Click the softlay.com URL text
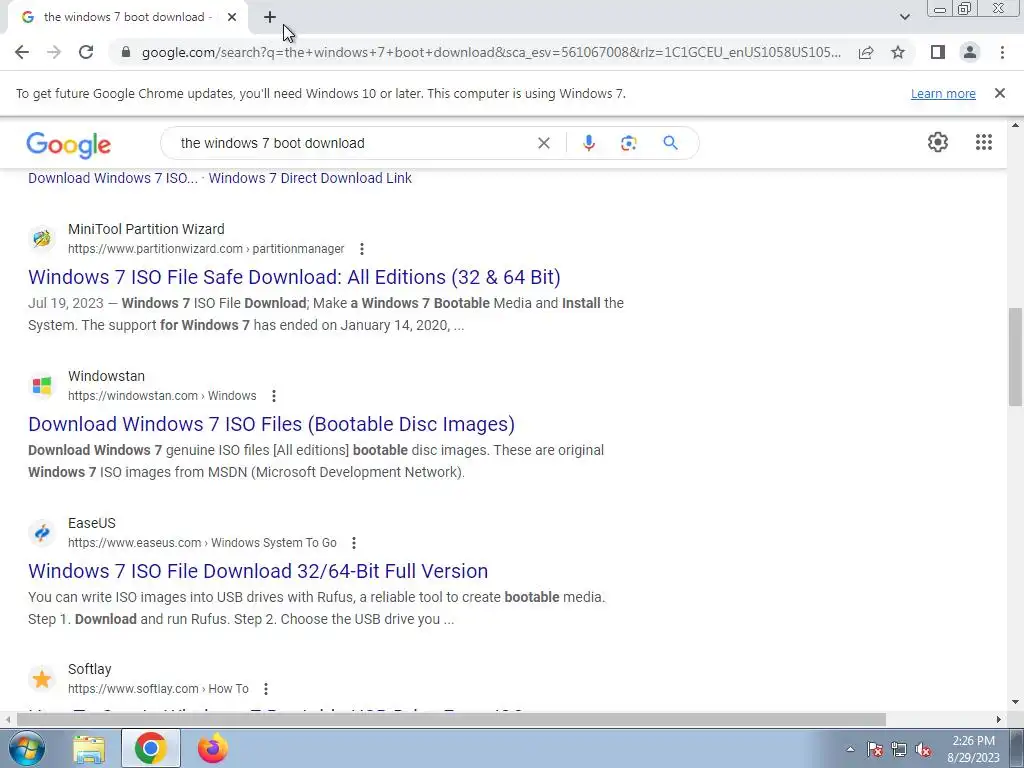1024x768 pixels. (158, 689)
